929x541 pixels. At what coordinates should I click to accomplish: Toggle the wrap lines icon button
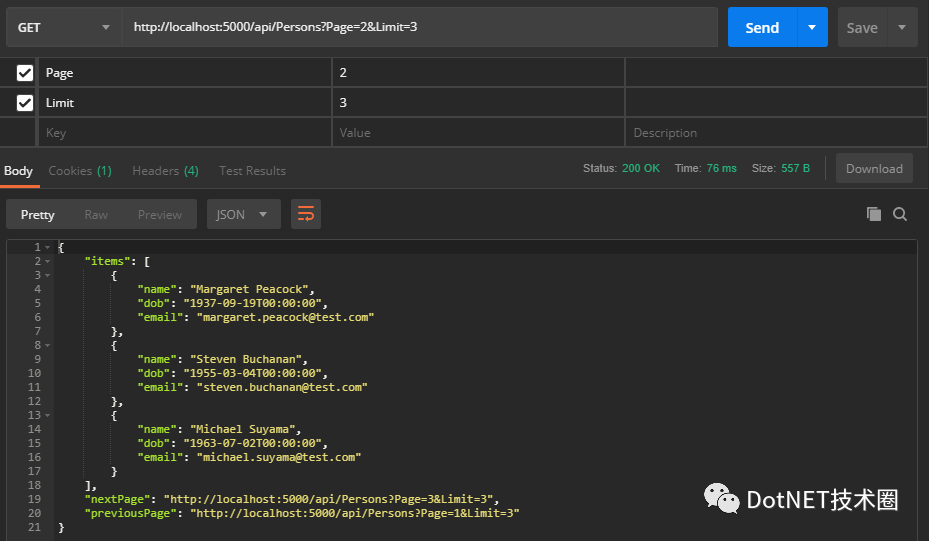306,214
